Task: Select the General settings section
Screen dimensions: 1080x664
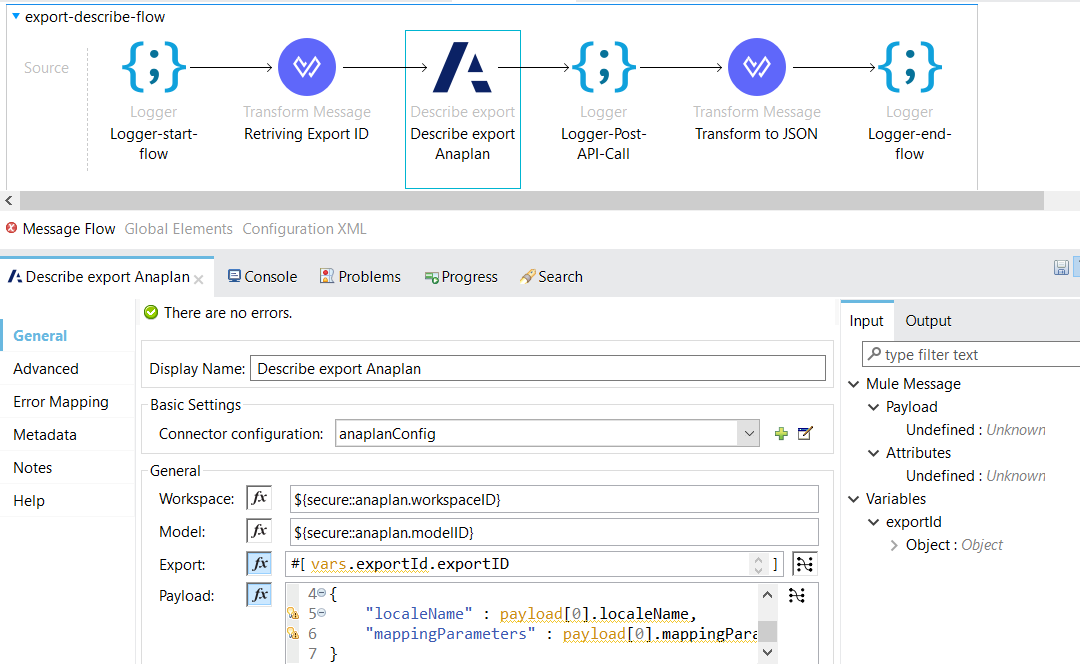Action: click(x=40, y=336)
